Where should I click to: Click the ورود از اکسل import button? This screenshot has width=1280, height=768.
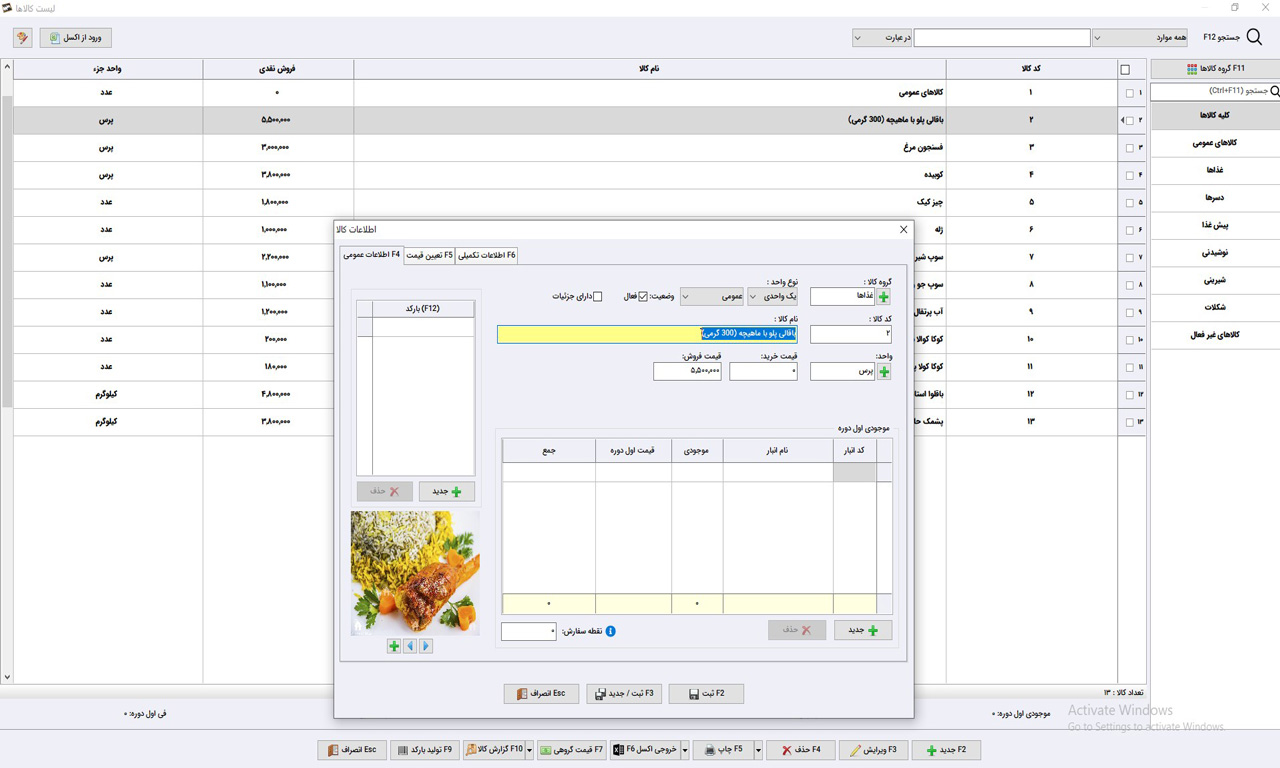pos(75,38)
